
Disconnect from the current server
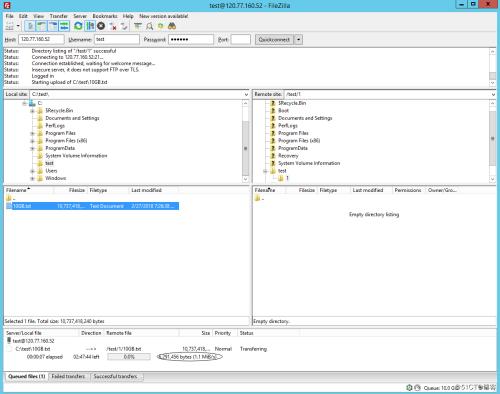113,26
